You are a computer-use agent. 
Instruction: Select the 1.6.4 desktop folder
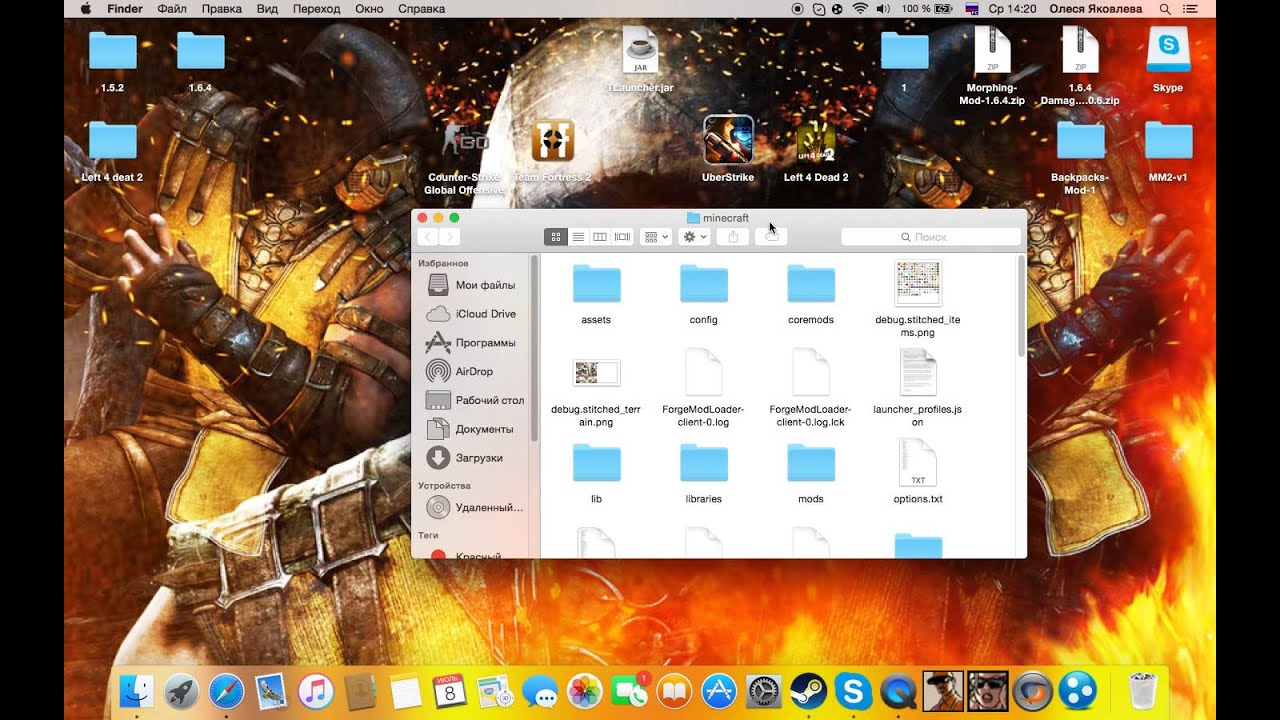point(200,51)
